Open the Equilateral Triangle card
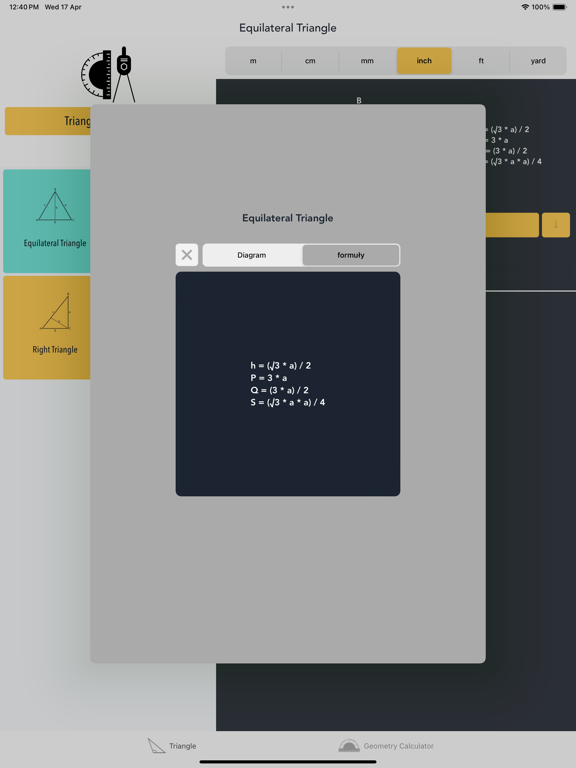Image resolution: width=576 pixels, height=768 pixels. click(47, 221)
